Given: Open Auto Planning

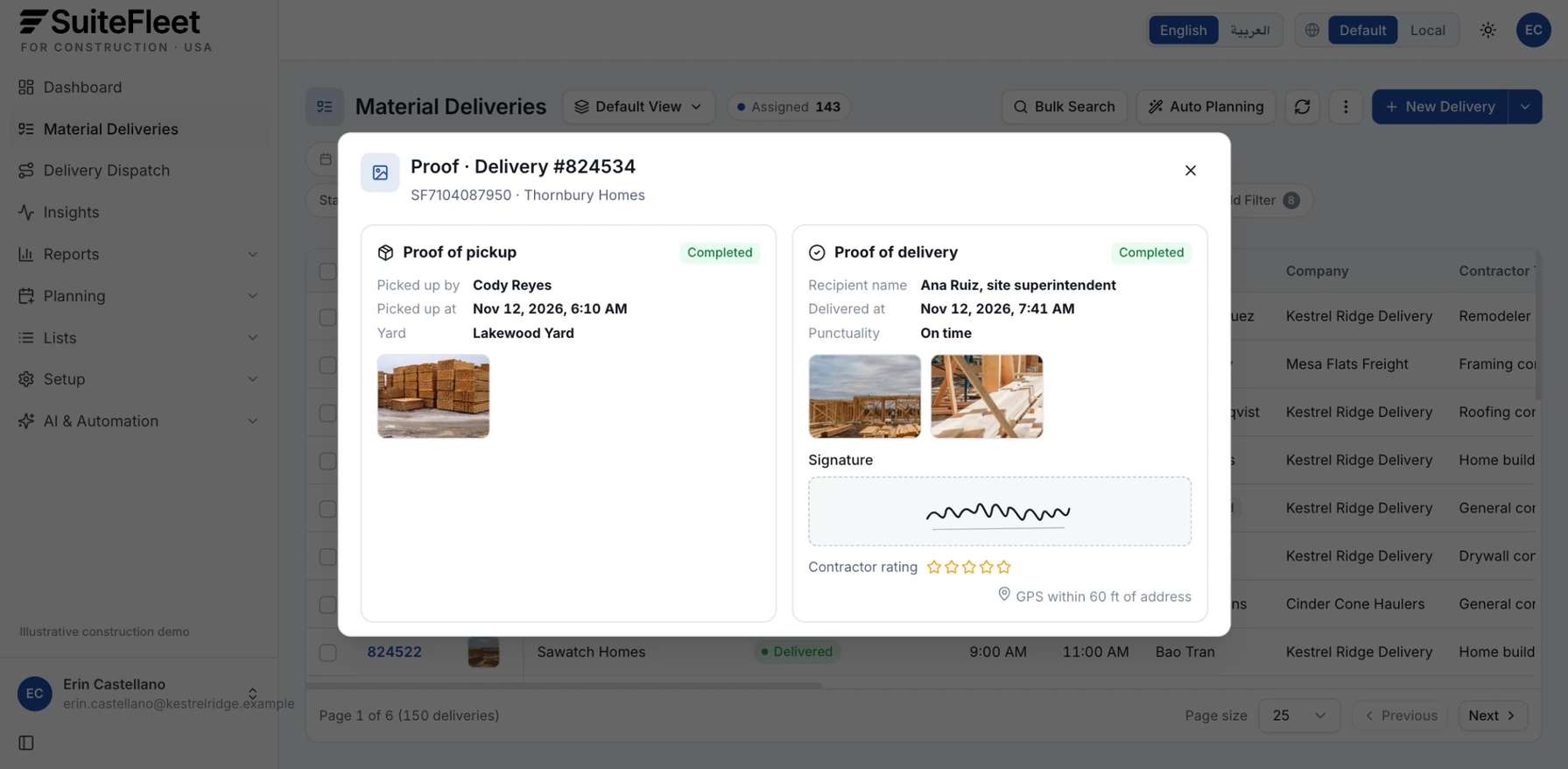Looking at the screenshot, I should click(1206, 107).
